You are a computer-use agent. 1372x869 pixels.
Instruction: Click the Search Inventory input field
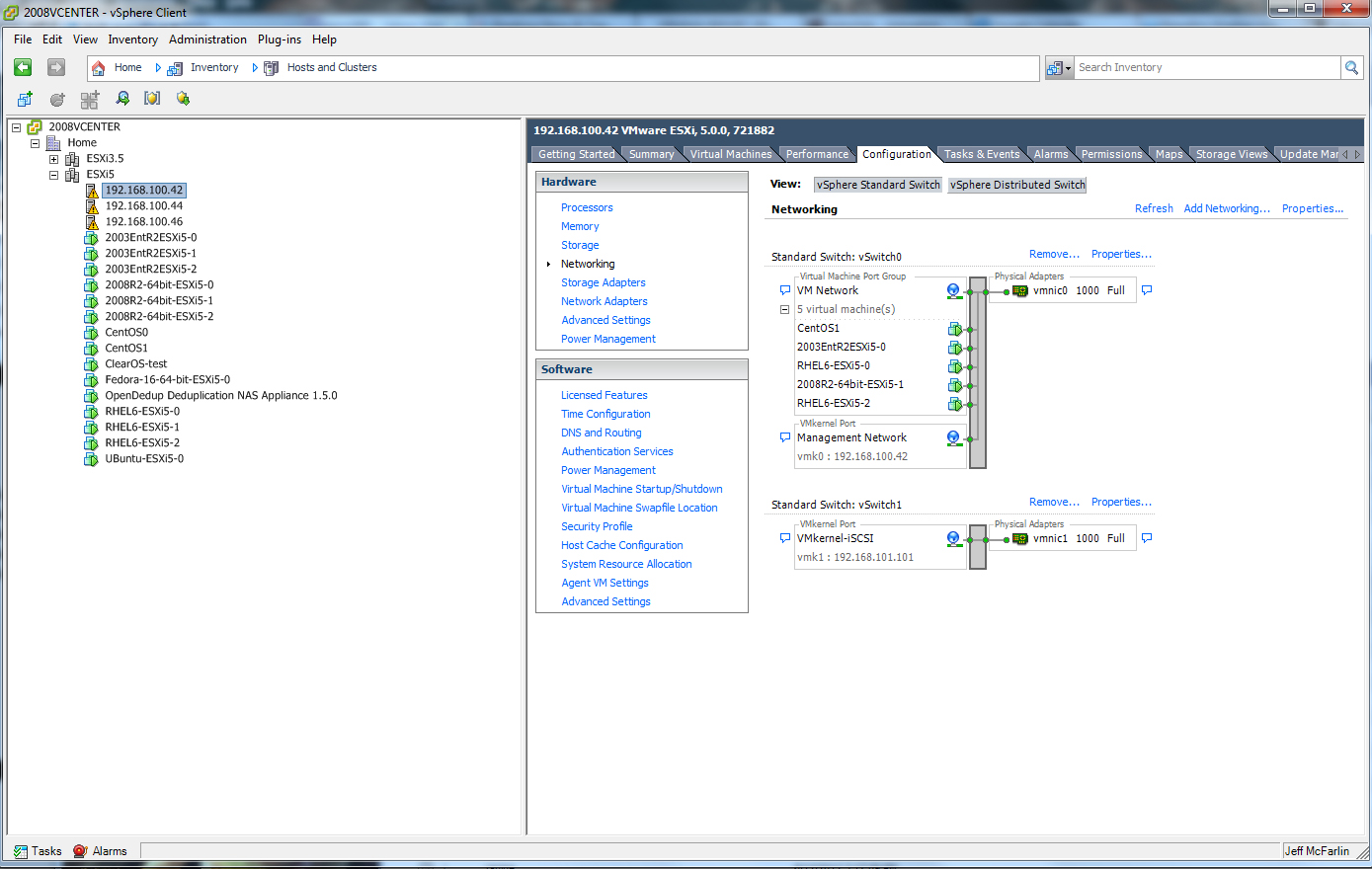(1206, 67)
